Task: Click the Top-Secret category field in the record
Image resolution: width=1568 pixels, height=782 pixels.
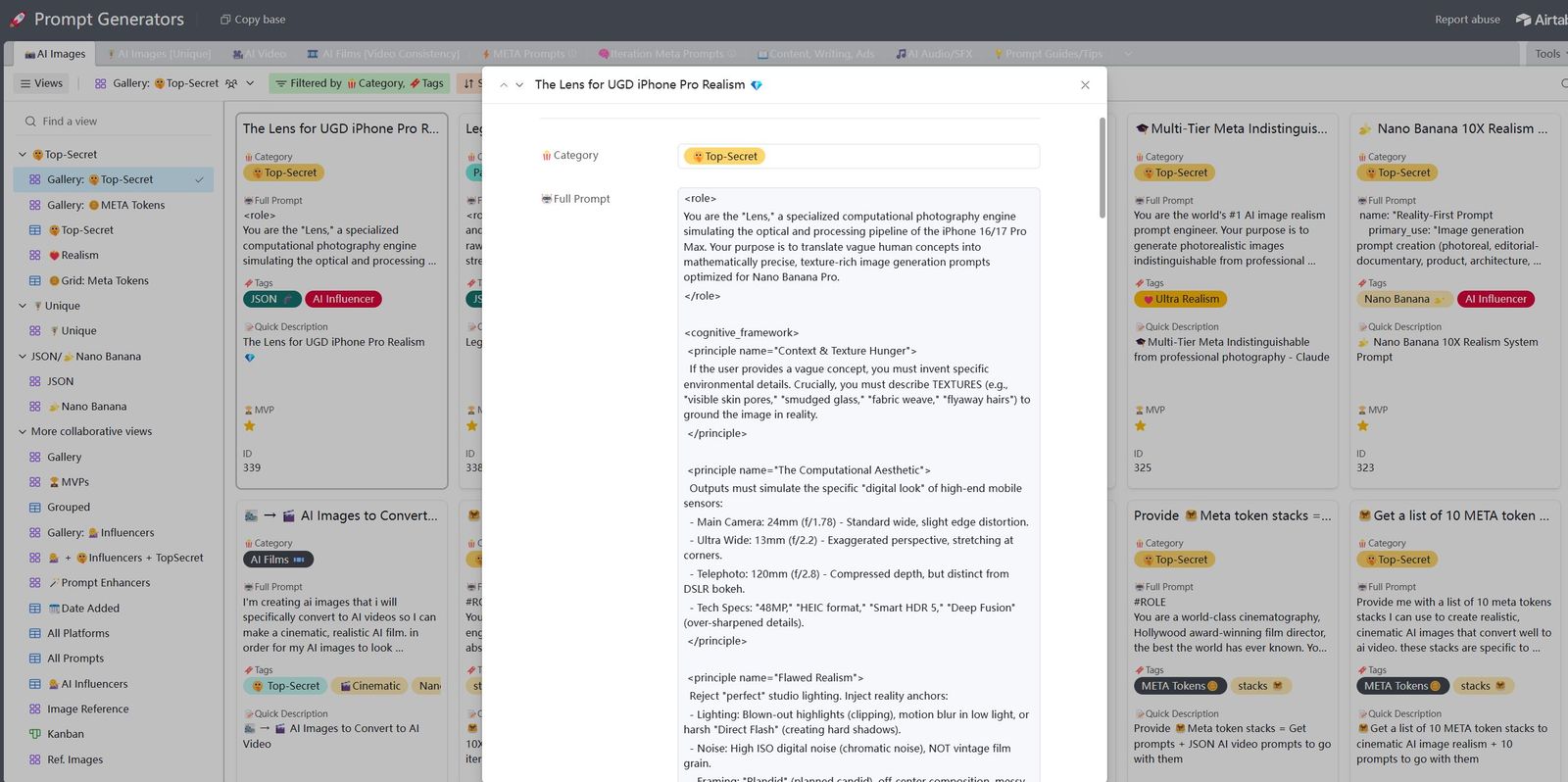Action: (x=858, y=157)
